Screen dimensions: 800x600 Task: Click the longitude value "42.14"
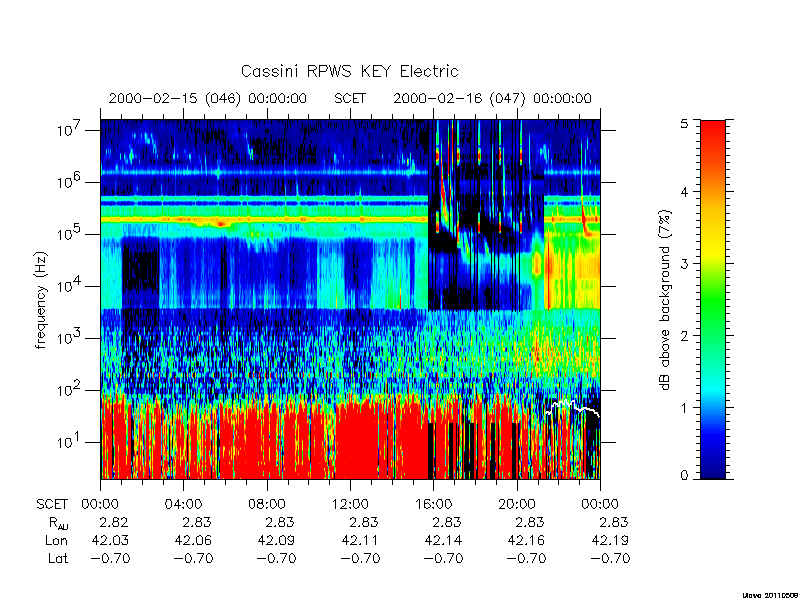pos(443,540)
